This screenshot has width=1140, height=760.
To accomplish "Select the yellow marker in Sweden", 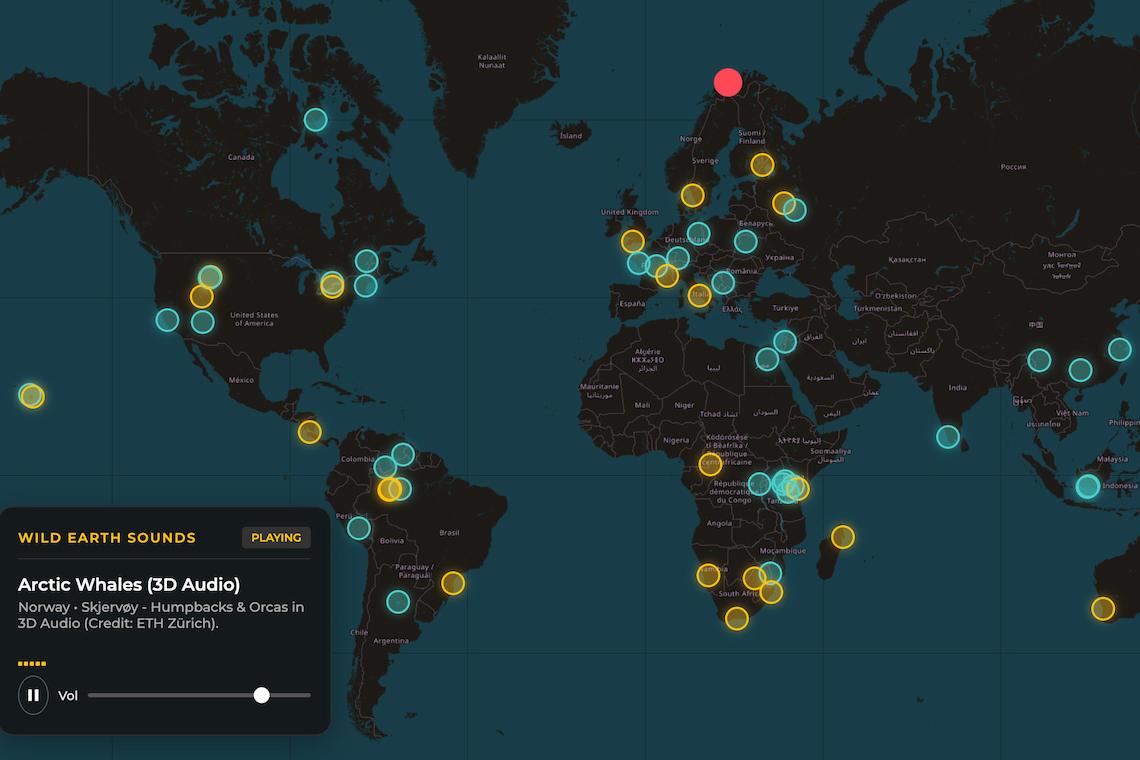I will coord(693,195).
